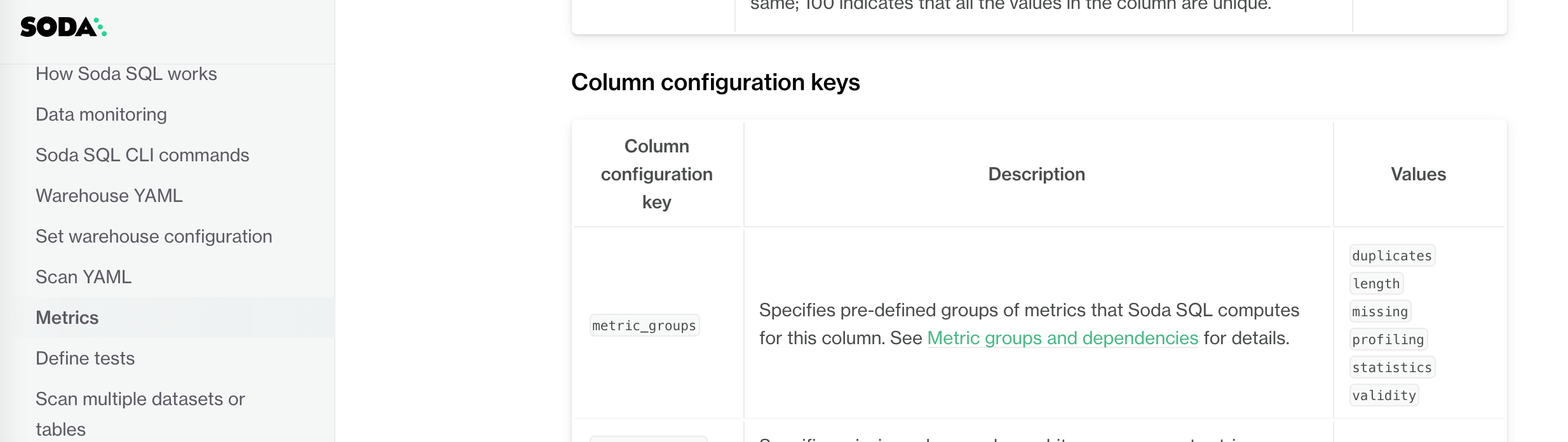Open Set warehouse configuration page
Viewport: 1568px width, 442px height.
pos(154,236)
